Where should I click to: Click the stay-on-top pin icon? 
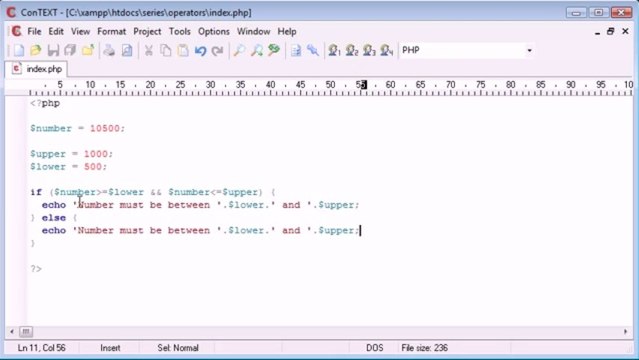[x=313, y=51]
